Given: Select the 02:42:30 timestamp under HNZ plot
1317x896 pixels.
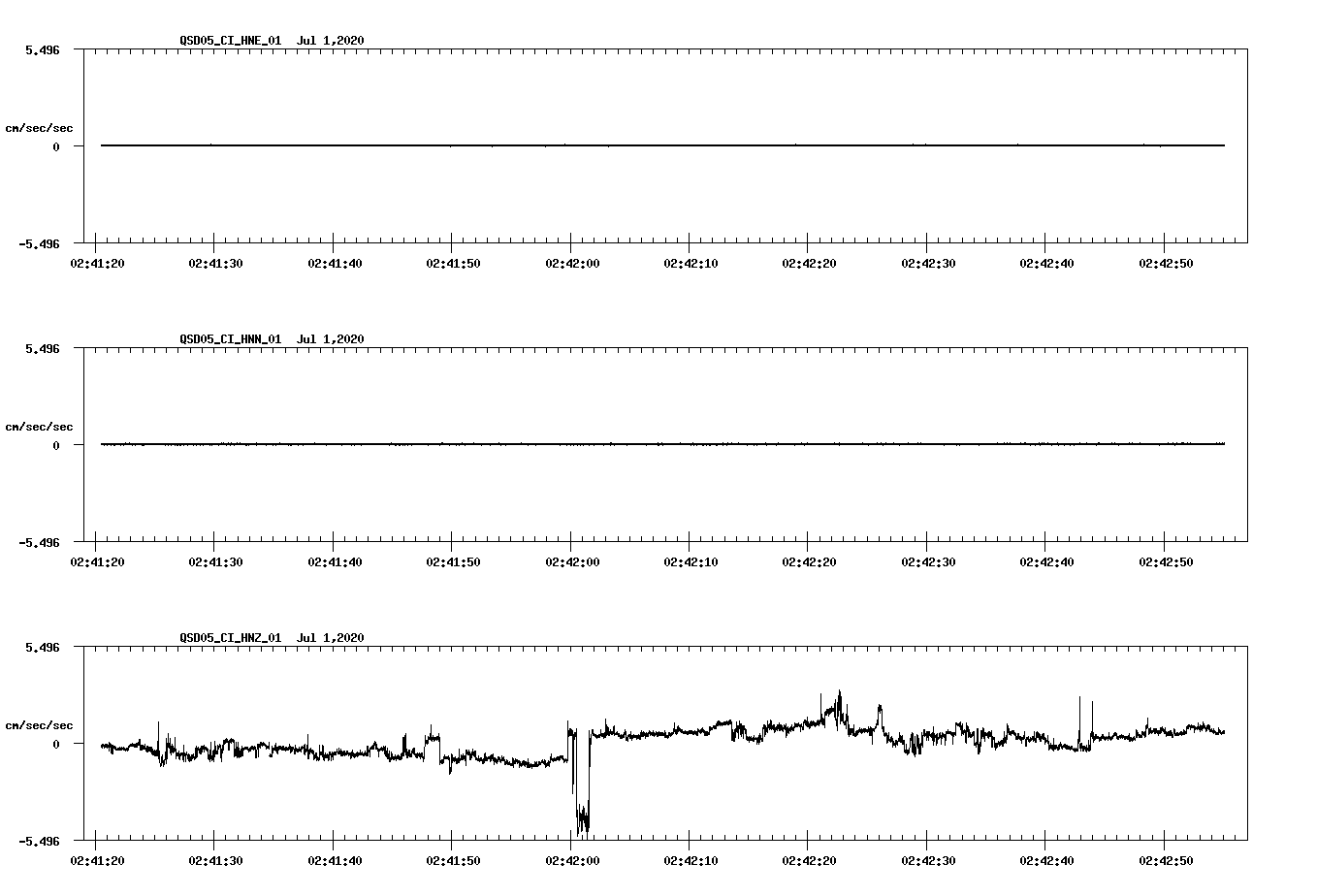Looking at the screenshot, I should [x=928, y=860].
